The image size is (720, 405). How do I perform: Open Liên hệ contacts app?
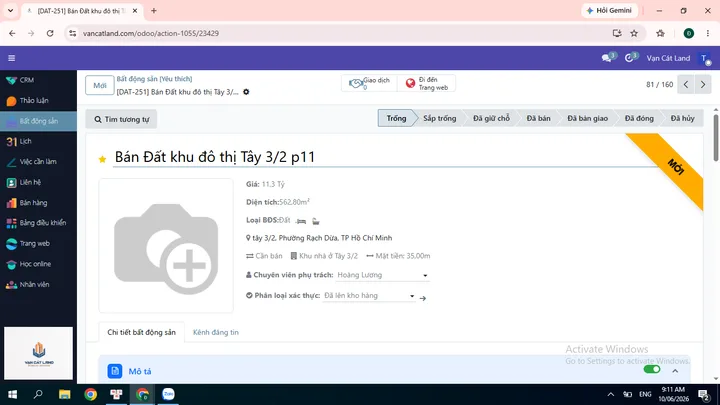coord(24,182)
